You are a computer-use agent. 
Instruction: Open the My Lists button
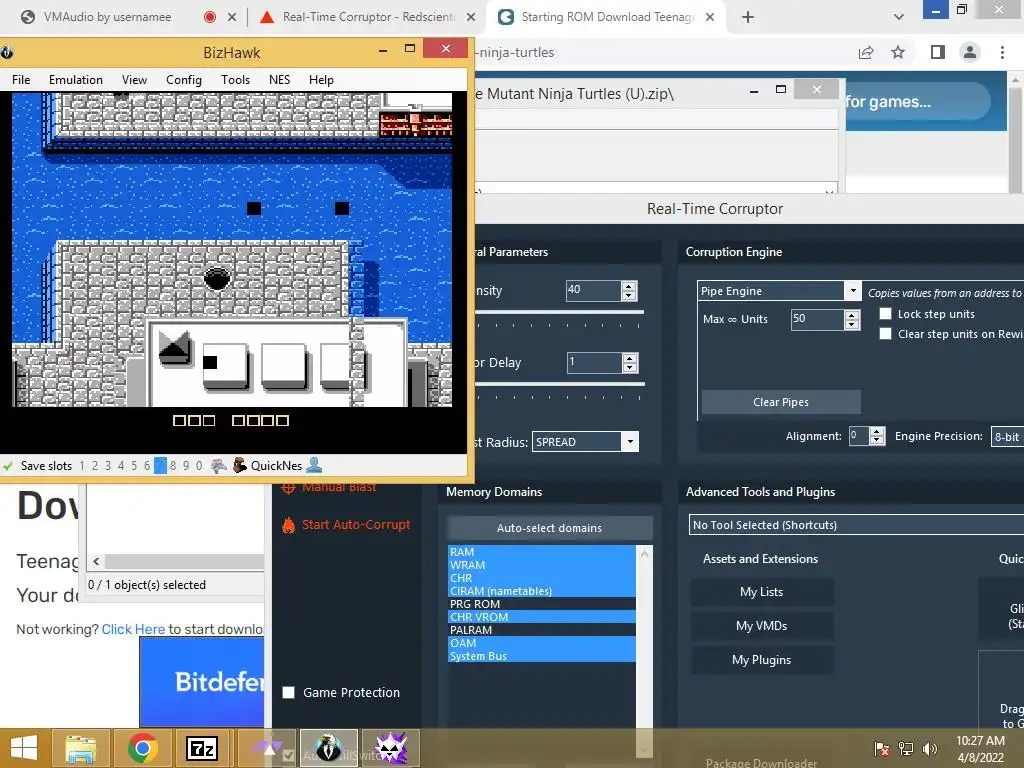click(x=761, y=592)
